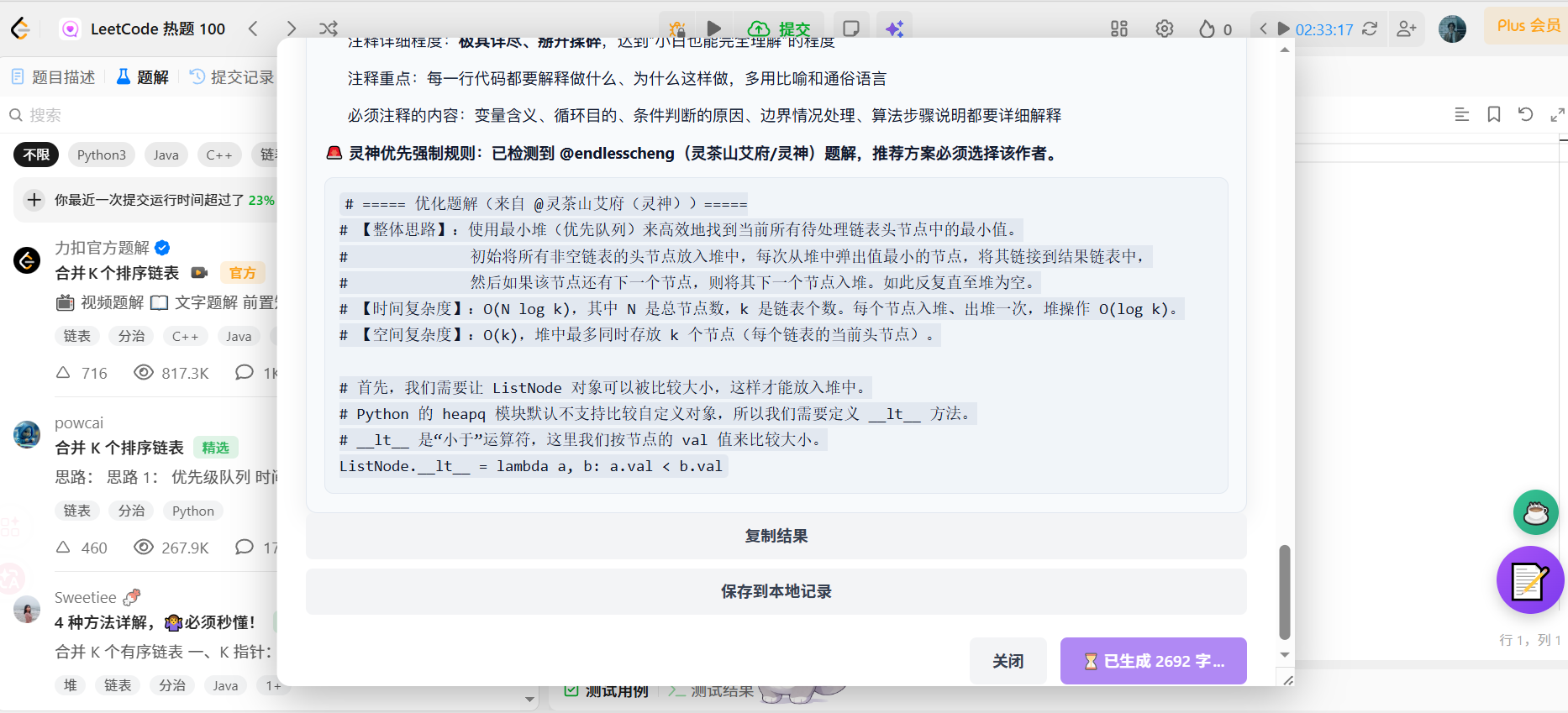Click the AI sparkle icon

895,29
